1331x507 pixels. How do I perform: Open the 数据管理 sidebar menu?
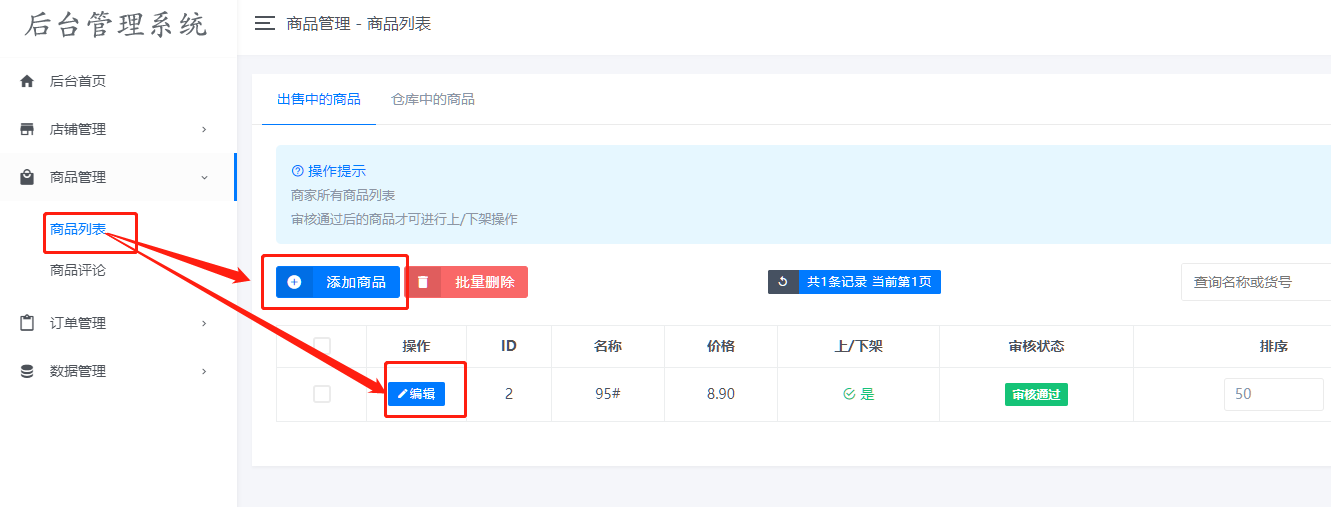(x=118, y=371)
